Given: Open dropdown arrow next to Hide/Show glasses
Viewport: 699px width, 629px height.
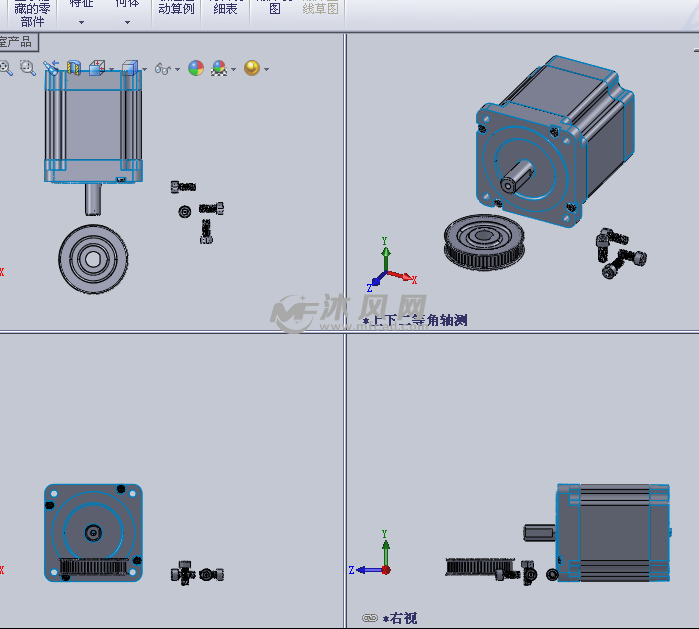Looking at the screenshot, I should [178, 69].
